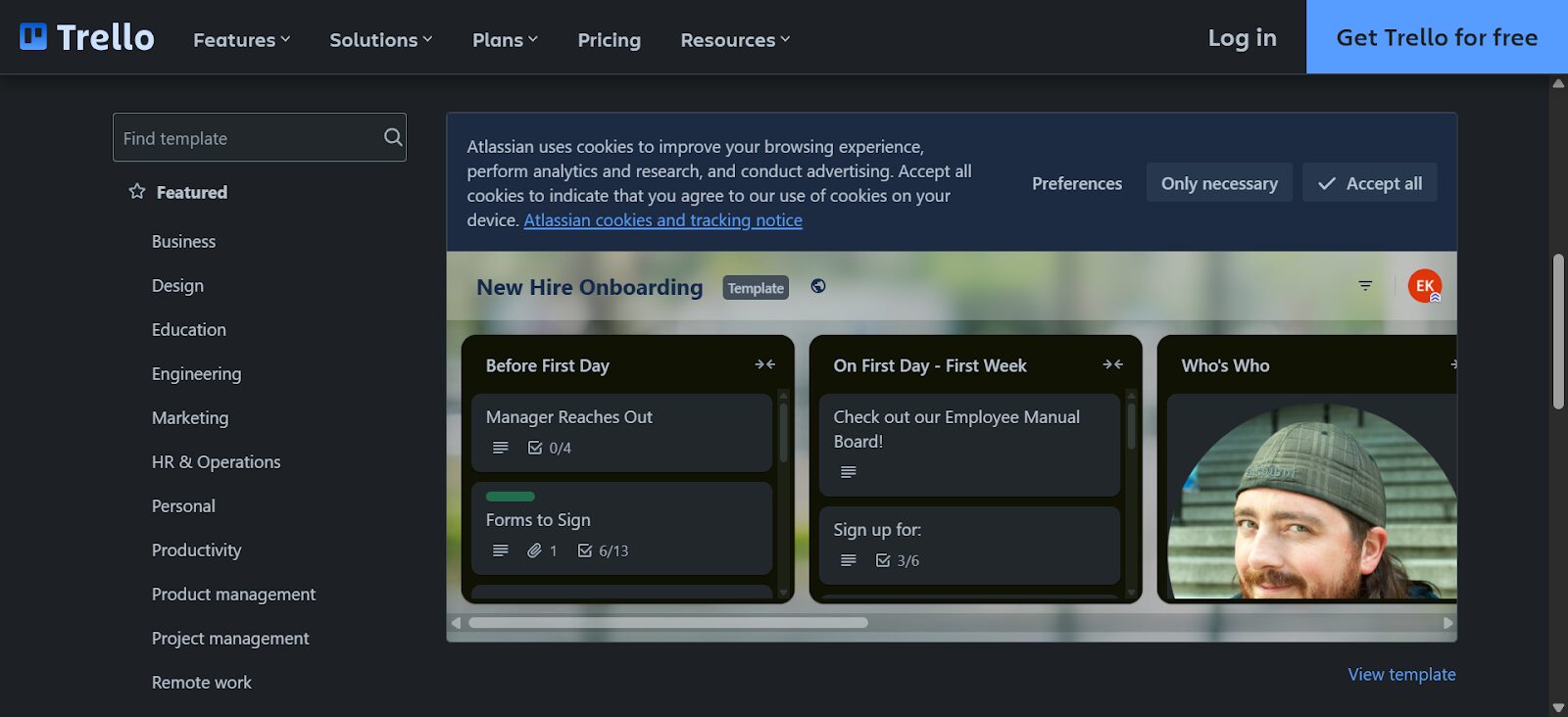Image resolution: width=1568 pixels, height=717 pixels.
Task: Collapse On First Day - First Week list
Action: pos(1113,364)
